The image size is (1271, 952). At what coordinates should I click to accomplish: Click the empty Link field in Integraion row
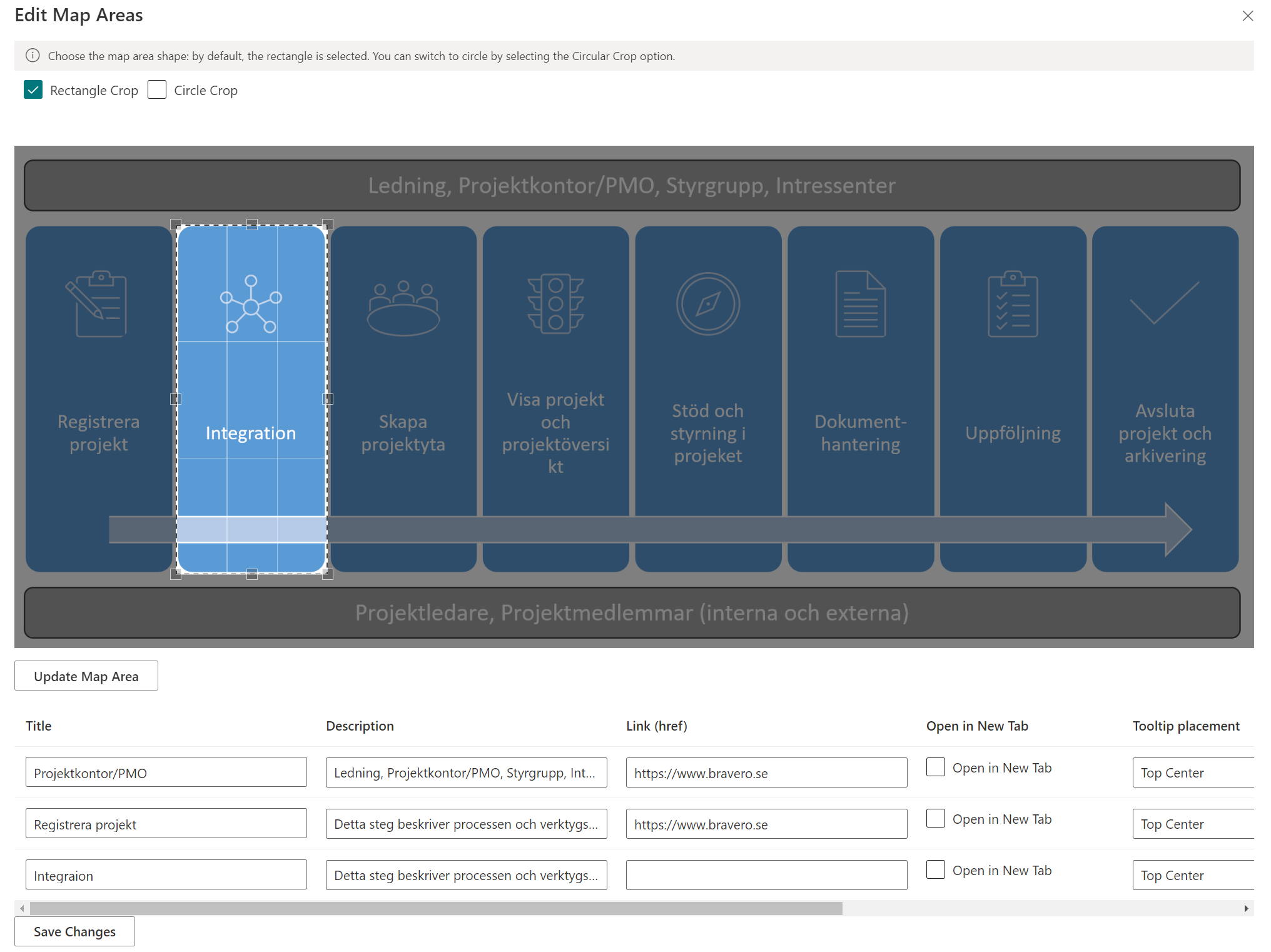coord(767,875)
